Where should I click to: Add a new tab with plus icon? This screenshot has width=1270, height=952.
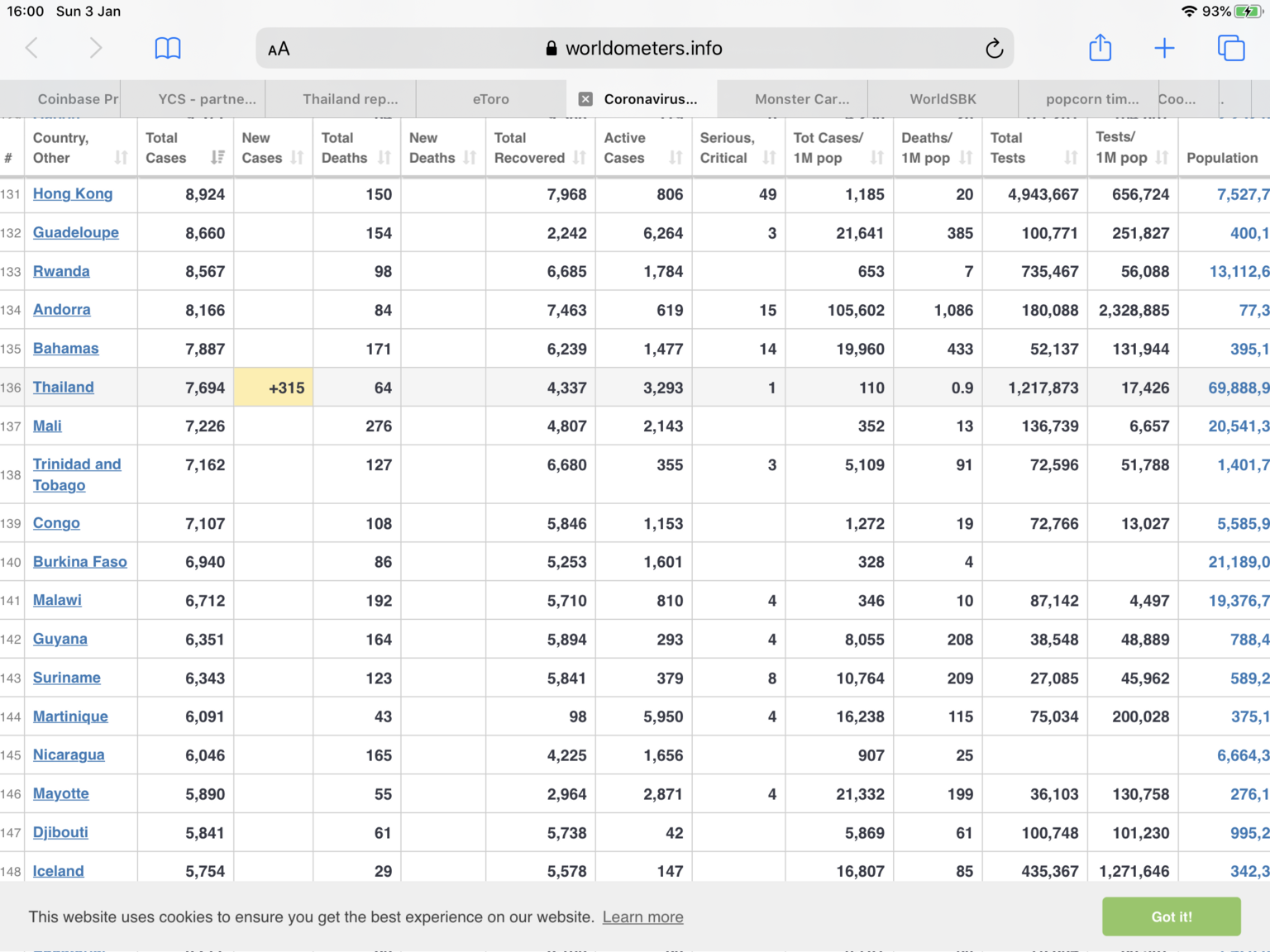tap(1164, 48)
